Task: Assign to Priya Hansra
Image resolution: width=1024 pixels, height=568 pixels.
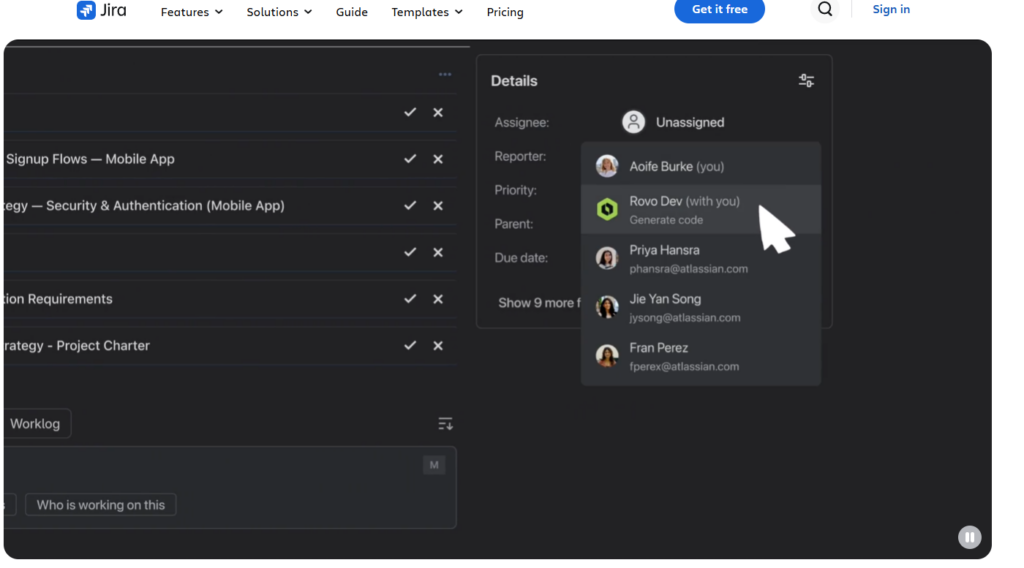Action: pos(701,259)
